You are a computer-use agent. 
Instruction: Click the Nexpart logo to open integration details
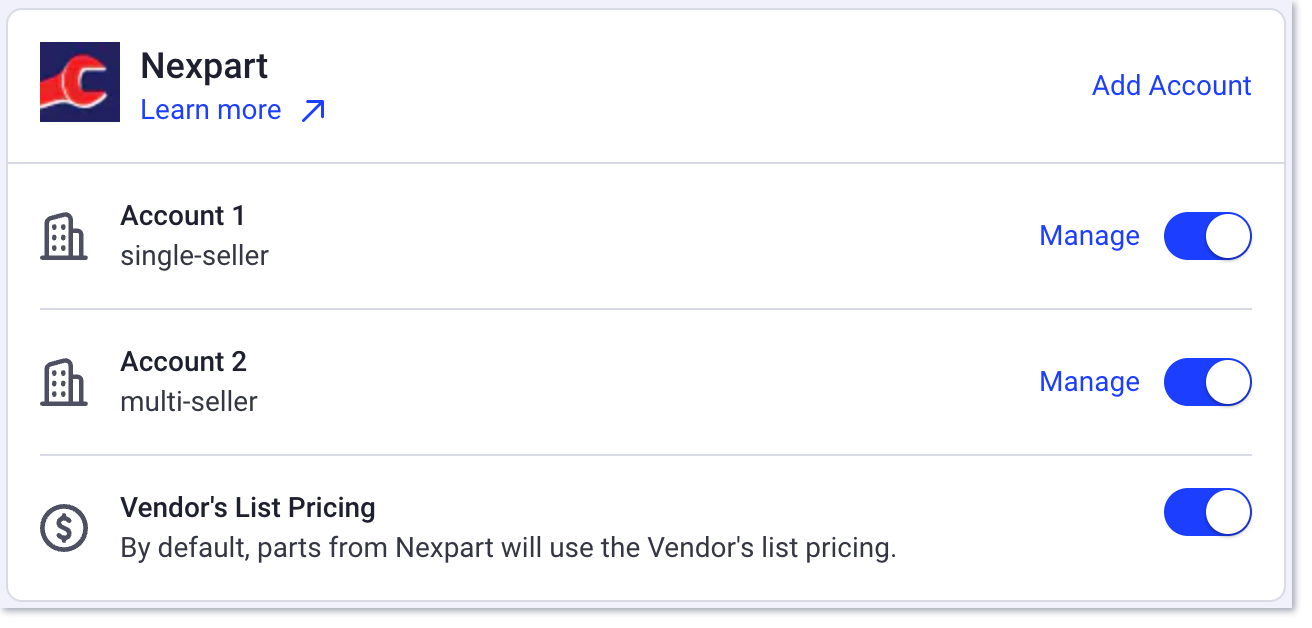pos(79,82)
